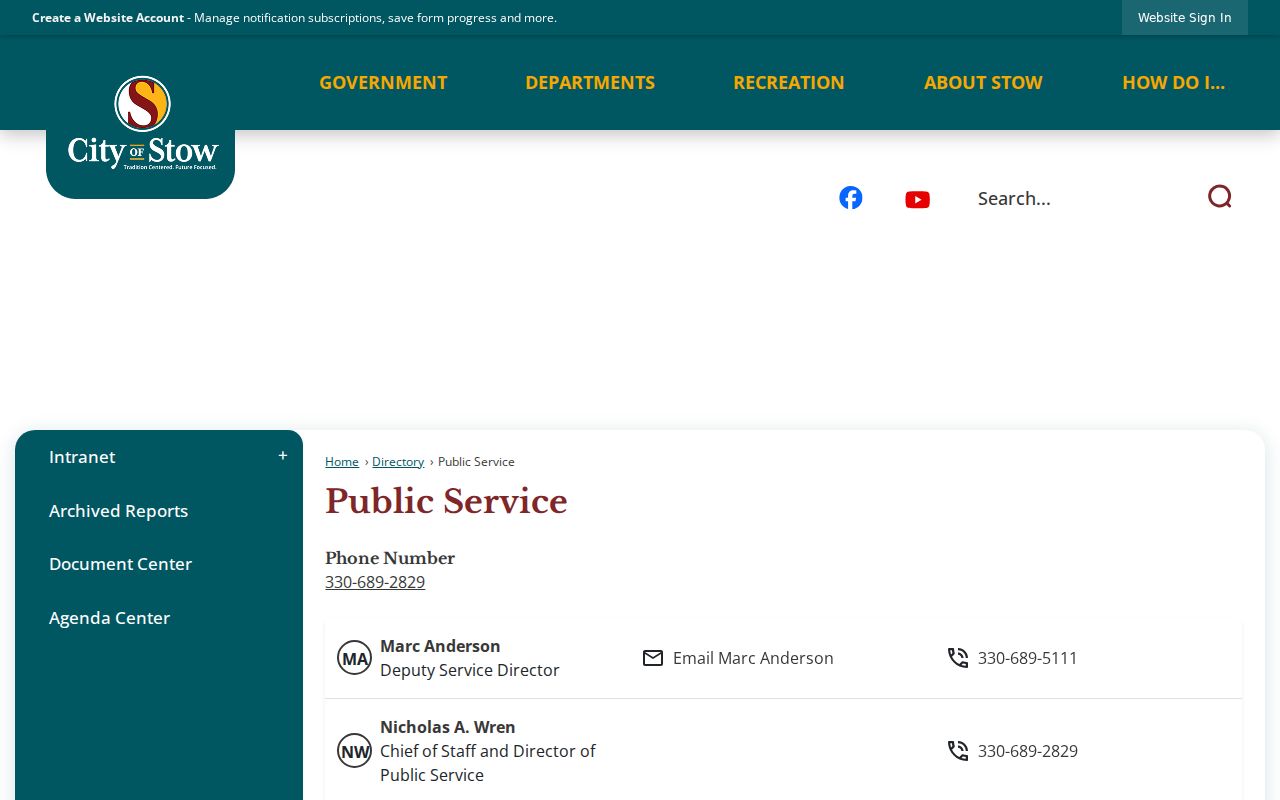Click the Public Service breadcrumb text
Viewport: 1280px width, 800px height.
(x=476, y=462)
